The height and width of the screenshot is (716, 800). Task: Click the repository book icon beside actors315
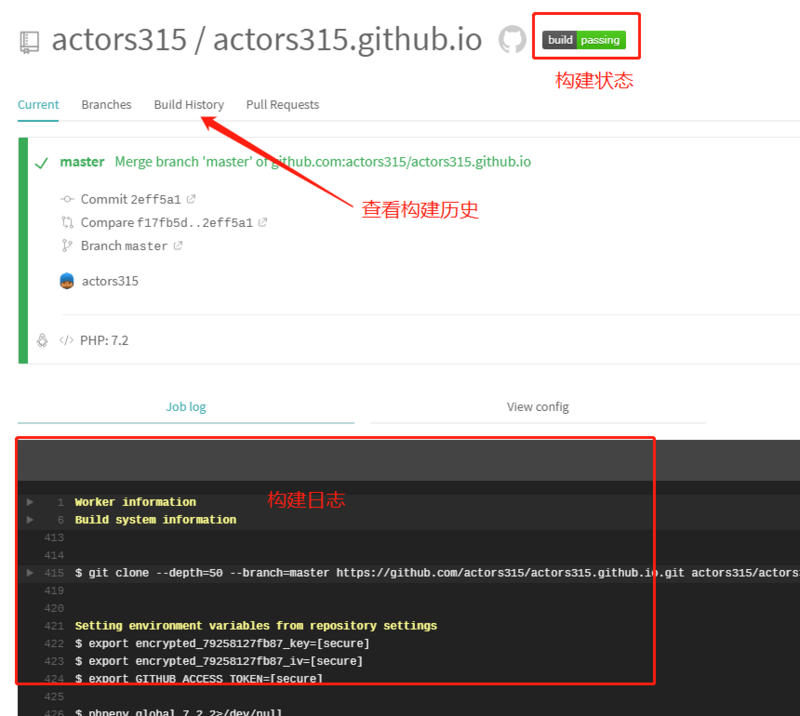click(x=29, y=42)
